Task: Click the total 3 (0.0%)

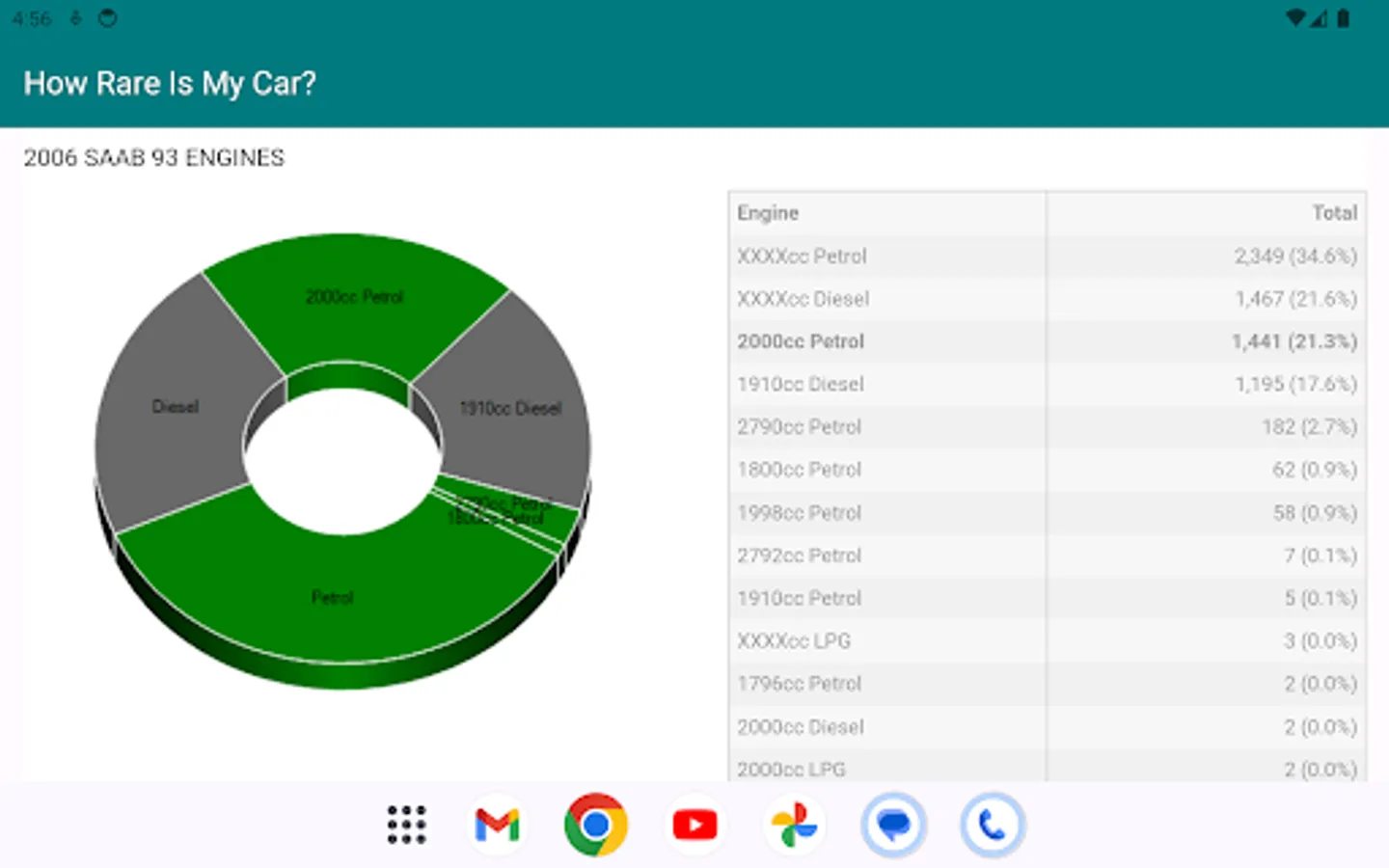Action: click(x=1321, y=640)
